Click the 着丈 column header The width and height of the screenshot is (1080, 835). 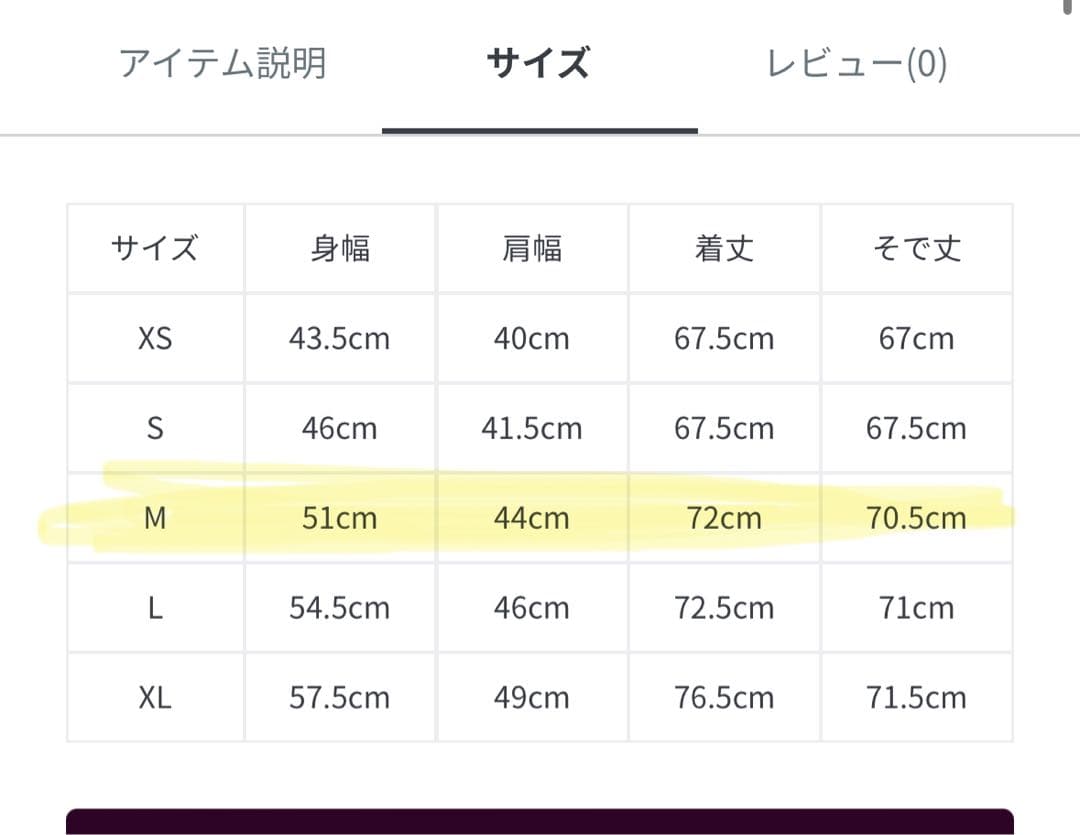(724, 248)
